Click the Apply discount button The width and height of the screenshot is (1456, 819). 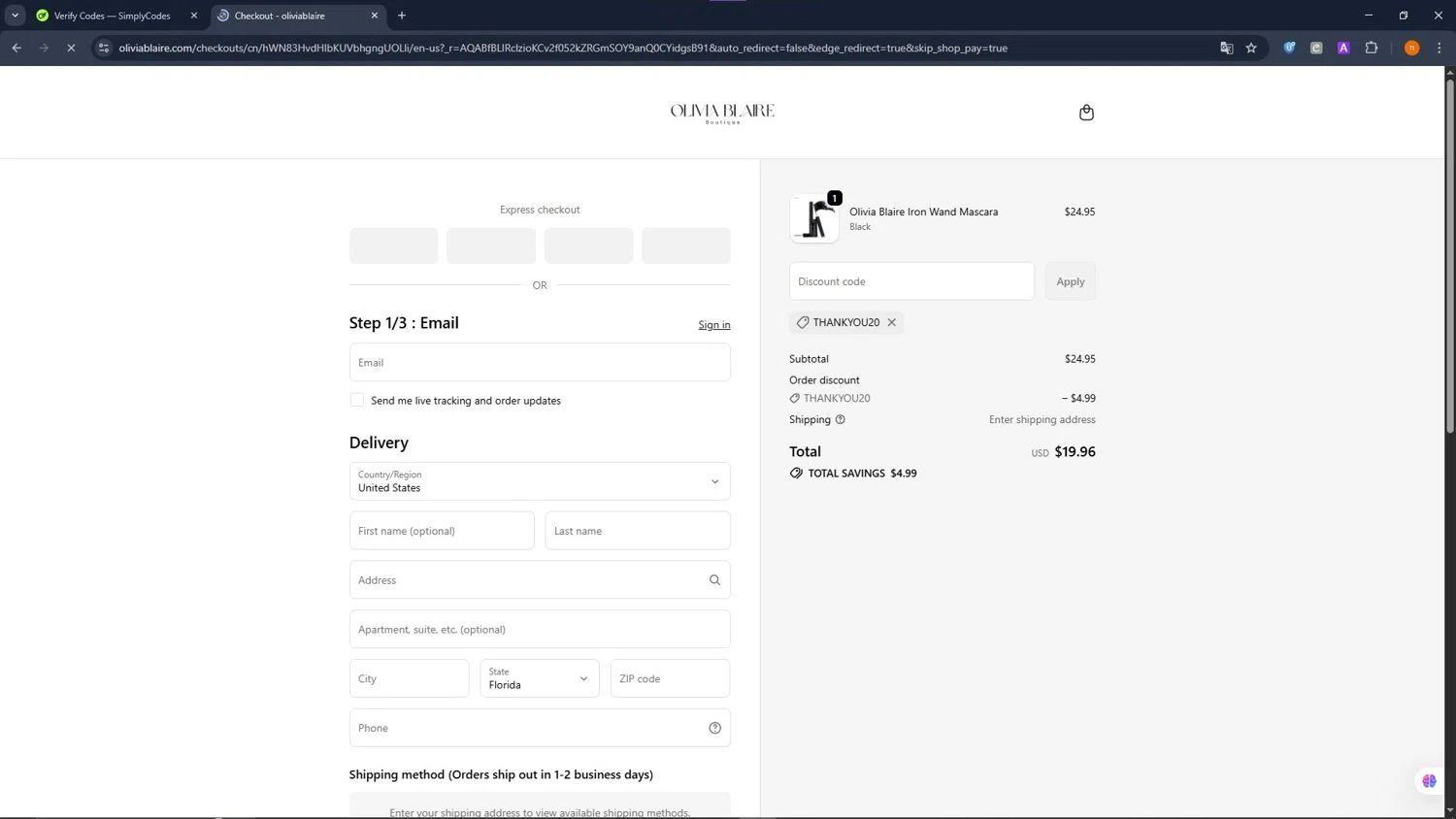(1071, 281)
